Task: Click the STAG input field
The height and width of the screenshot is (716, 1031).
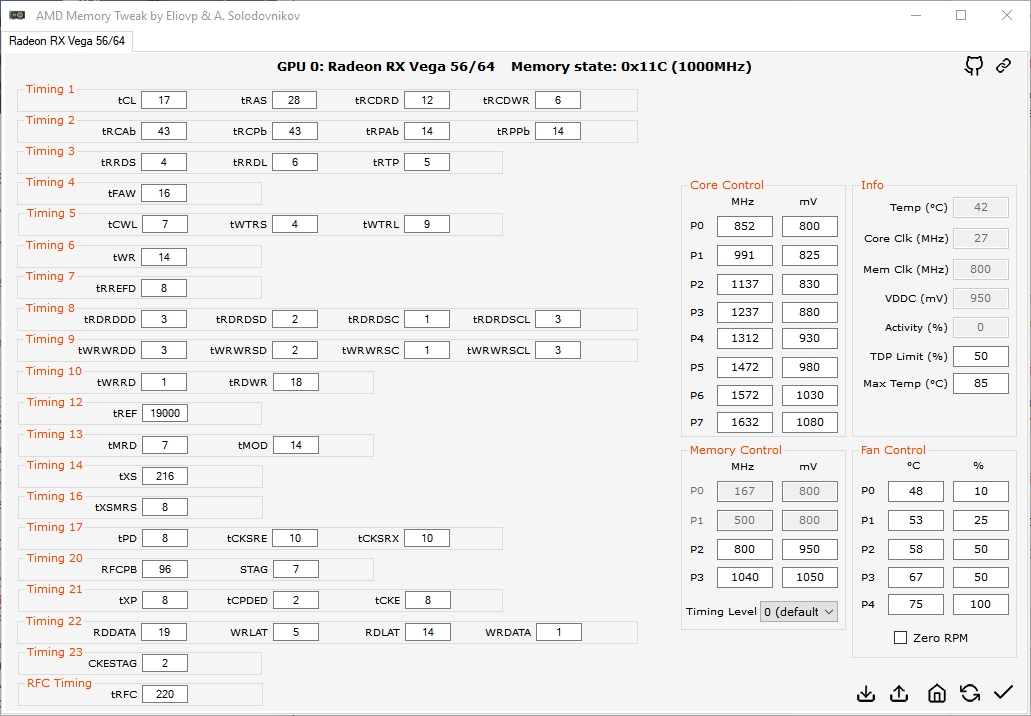Action: [296, 569]
